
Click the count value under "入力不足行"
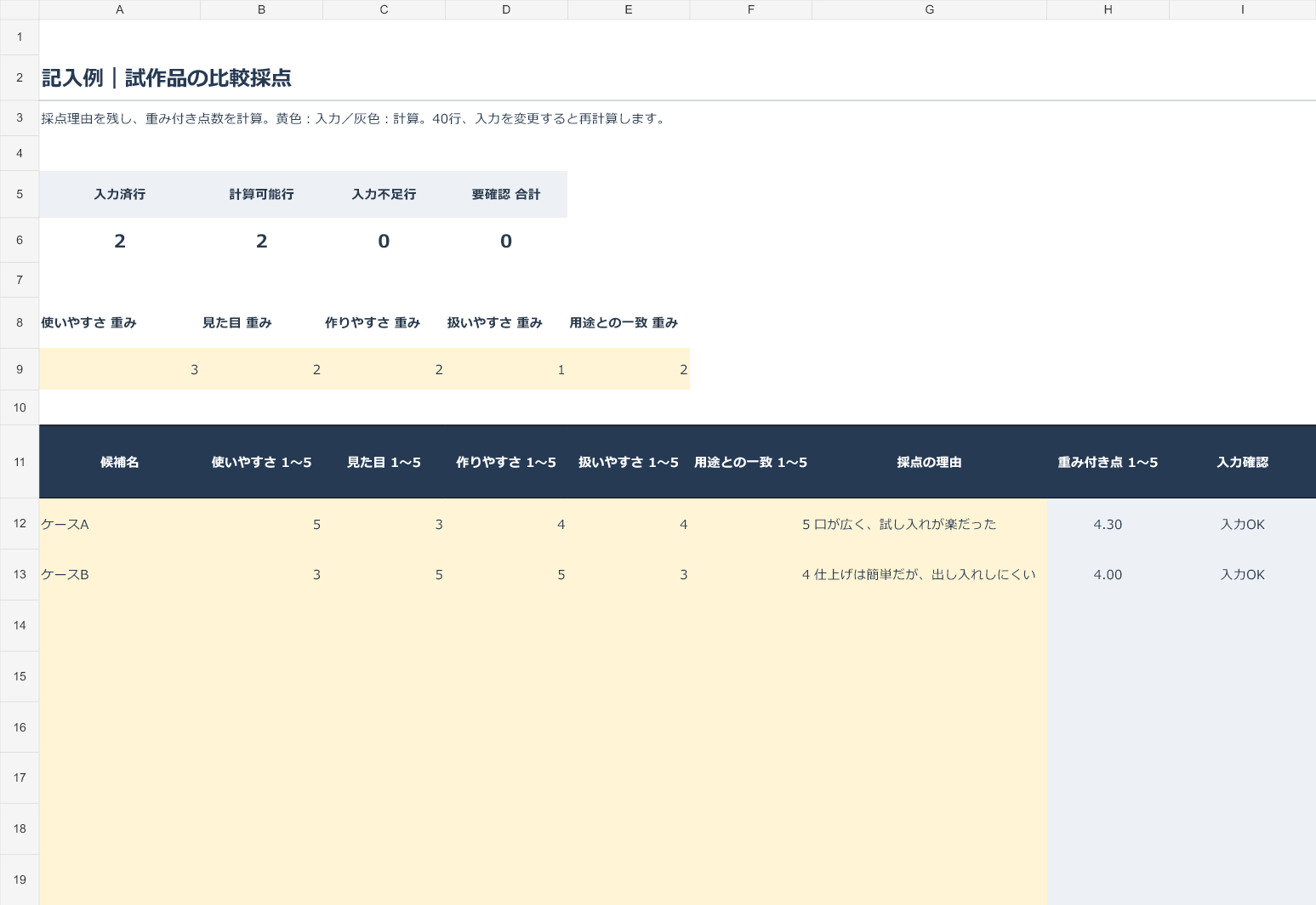[x=384, y=241]
